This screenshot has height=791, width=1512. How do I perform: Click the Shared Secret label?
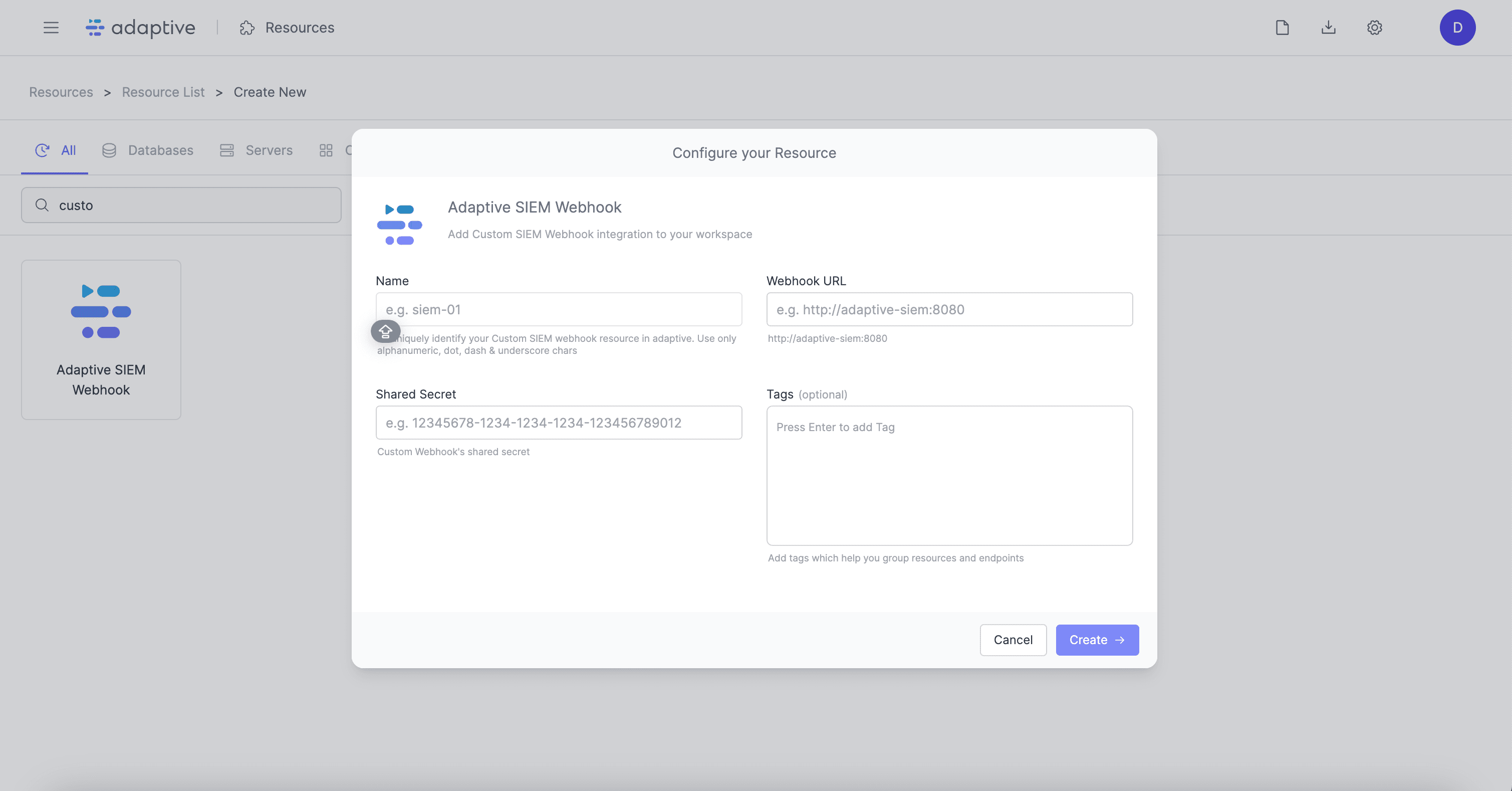415,394
